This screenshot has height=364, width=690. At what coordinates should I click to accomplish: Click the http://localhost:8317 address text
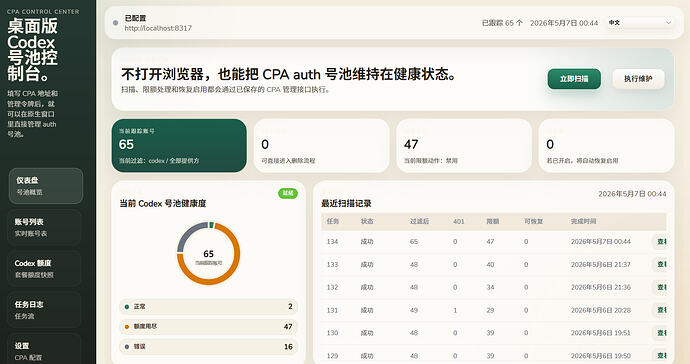click(158, 28)
